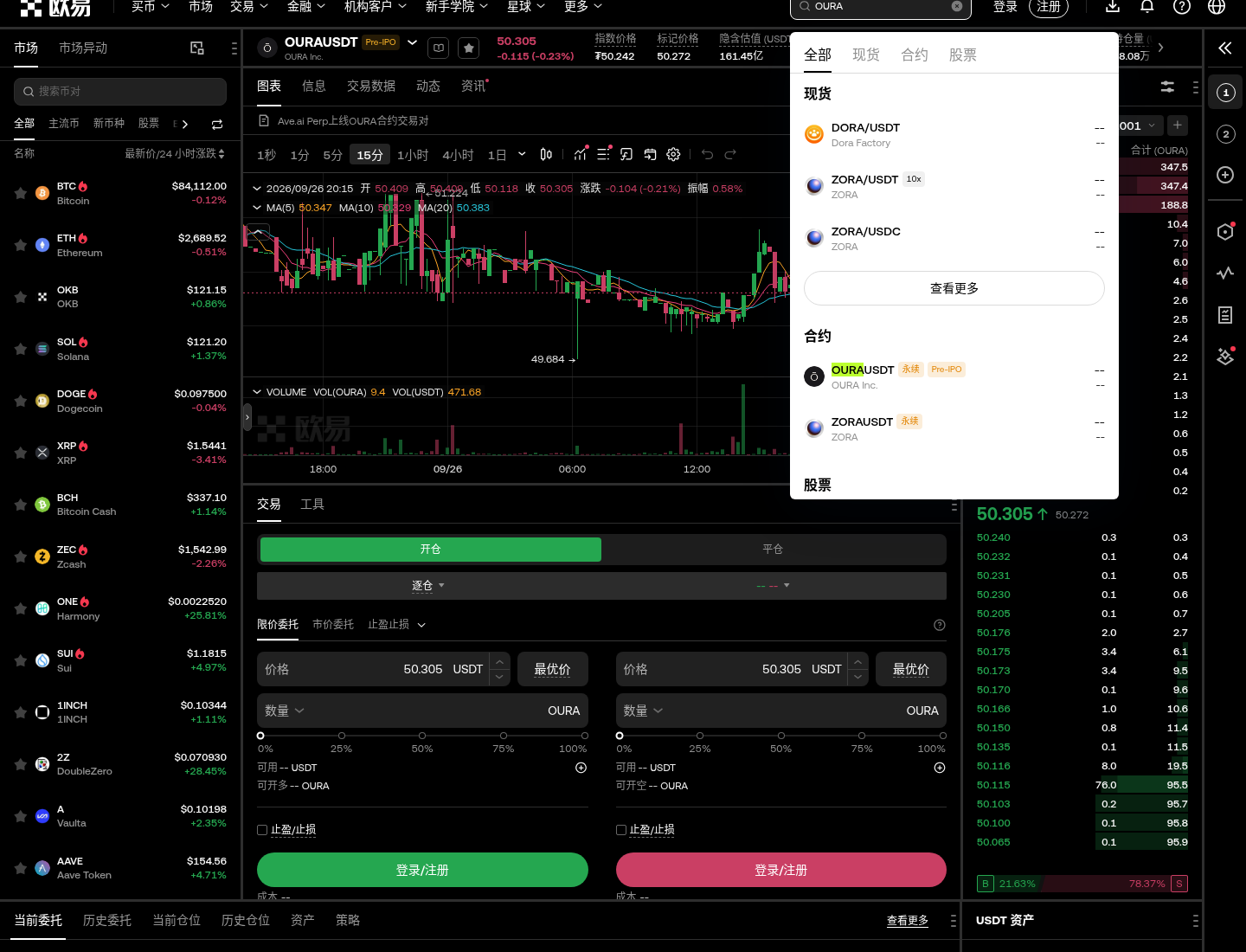The width and height of the screenshot is (1246, 952).
Task: Click the redo arrow in chart toolbar
Action: click(x=730, y=154)
